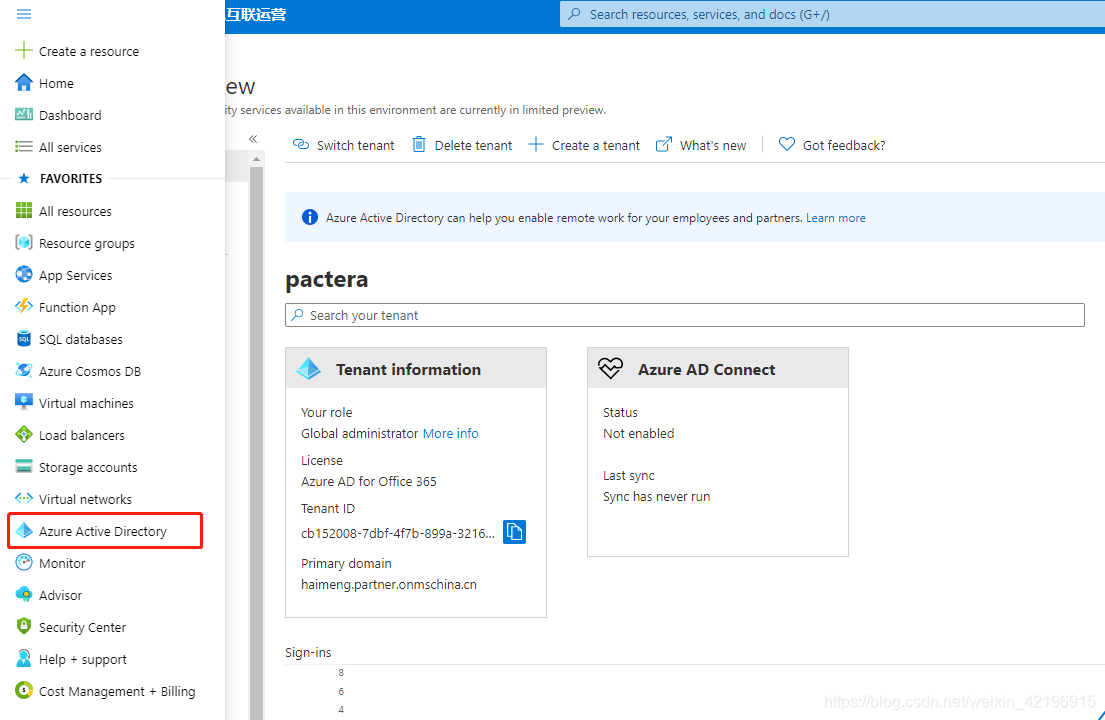Screen dimensions: 1105x720
Task: Click the Virtual networks icon
Action: click(23, 498)
